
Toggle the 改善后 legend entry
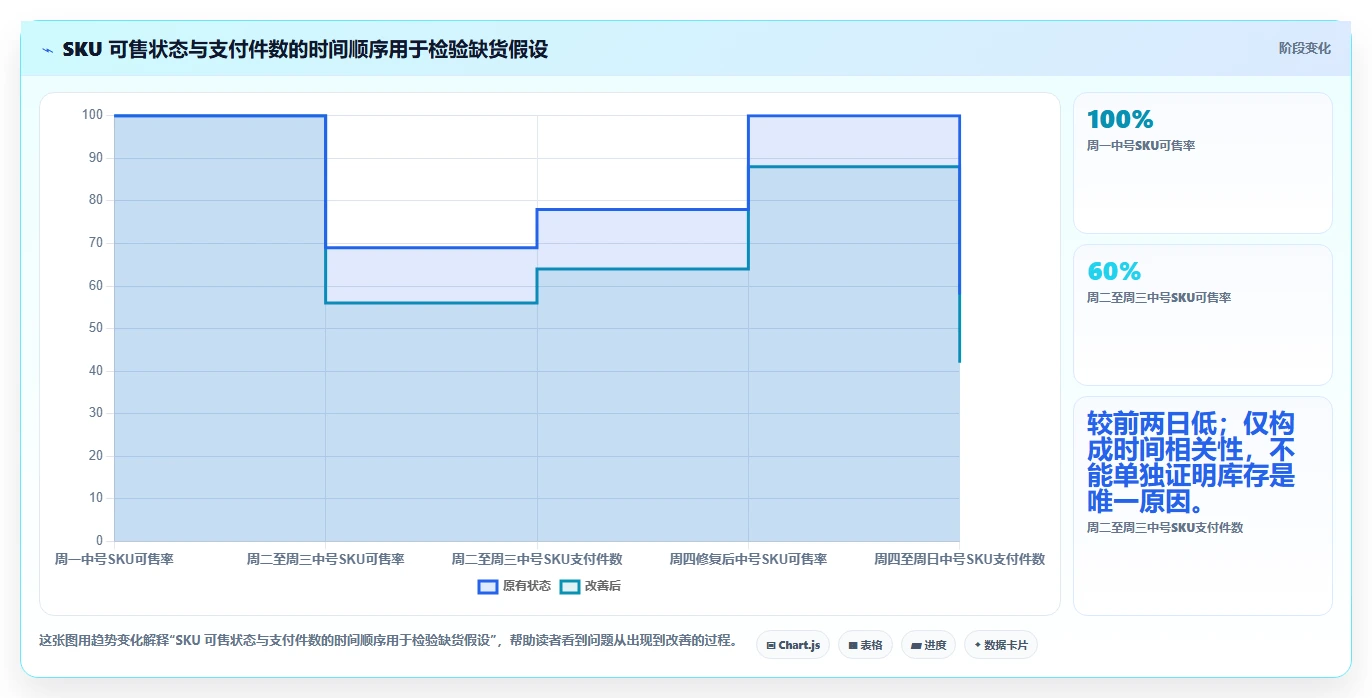pos(590,586)
